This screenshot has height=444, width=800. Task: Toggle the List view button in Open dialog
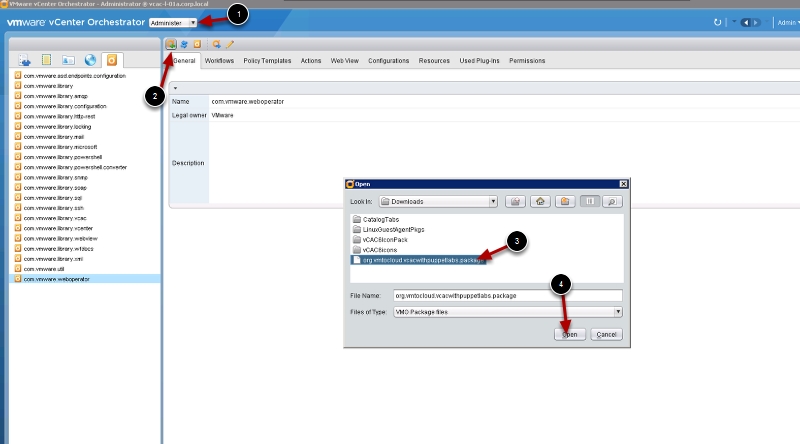coord(590,202)
